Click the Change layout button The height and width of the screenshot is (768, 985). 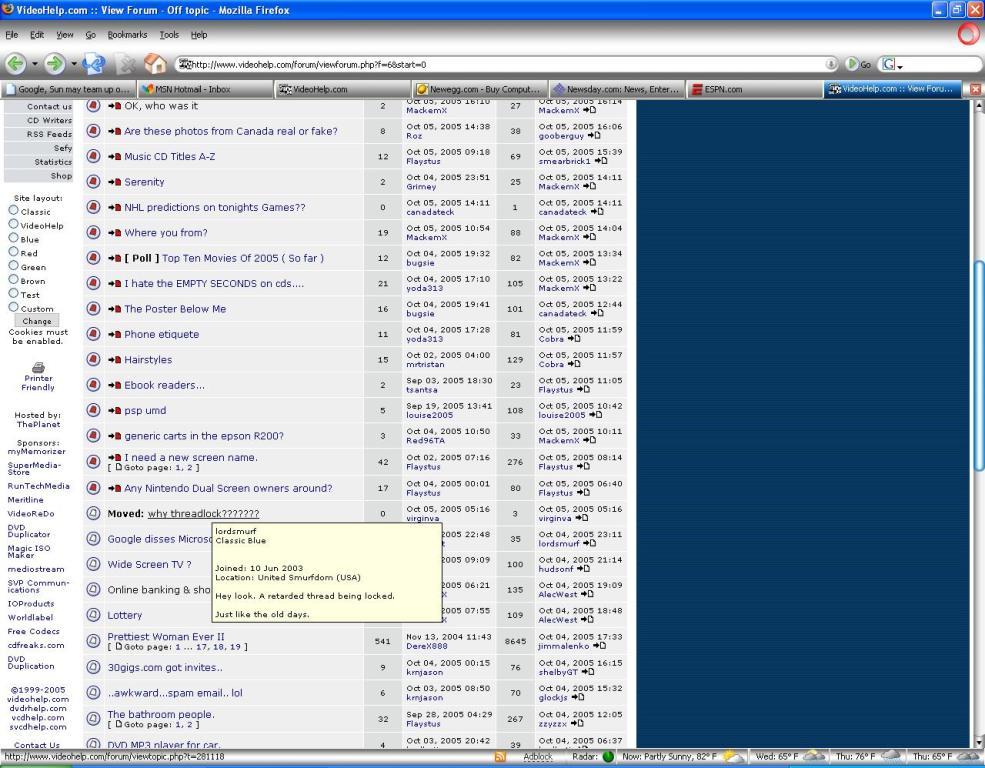[x=37, y=321]
